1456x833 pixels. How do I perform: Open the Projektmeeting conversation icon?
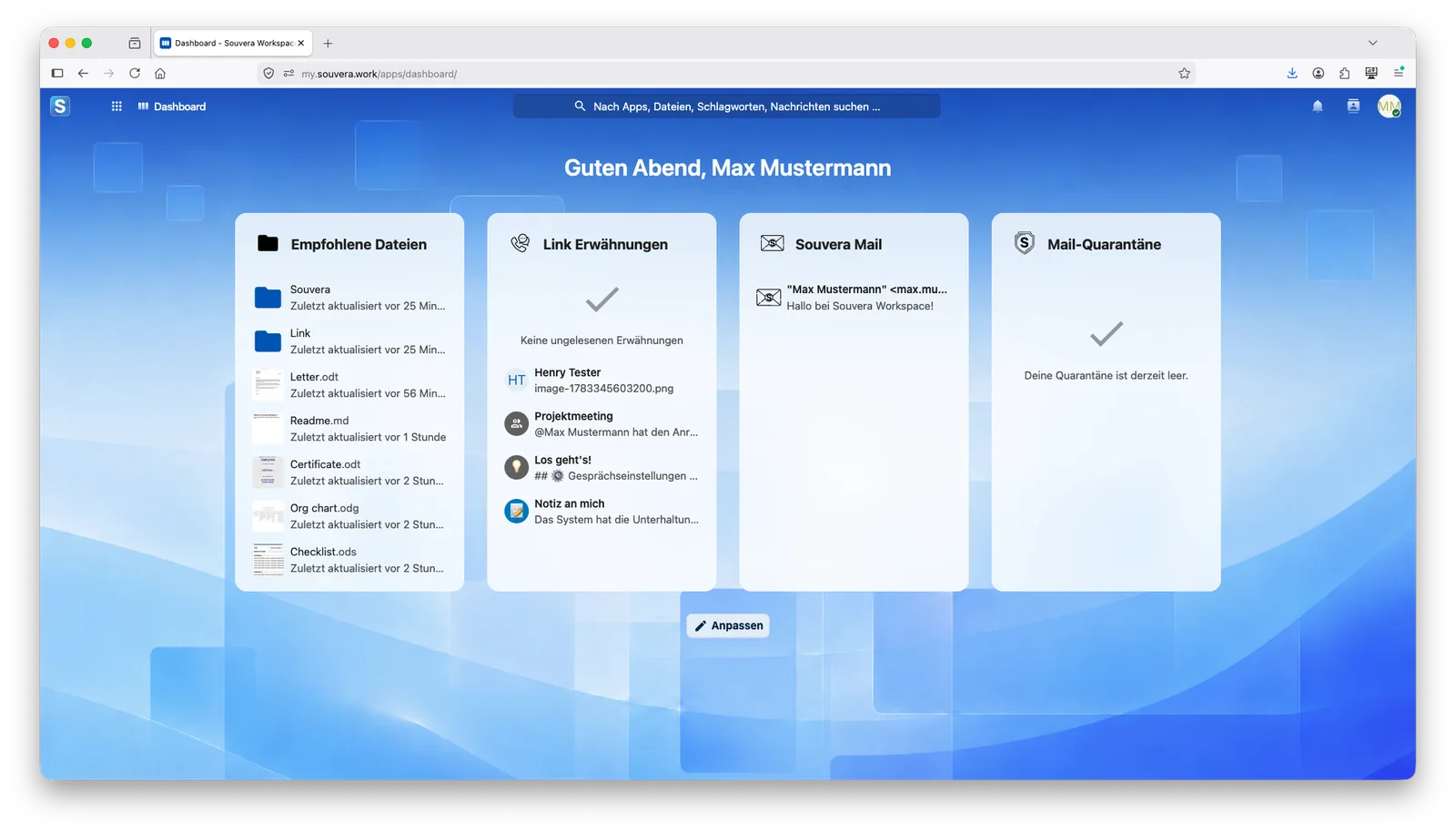point(516,424)
